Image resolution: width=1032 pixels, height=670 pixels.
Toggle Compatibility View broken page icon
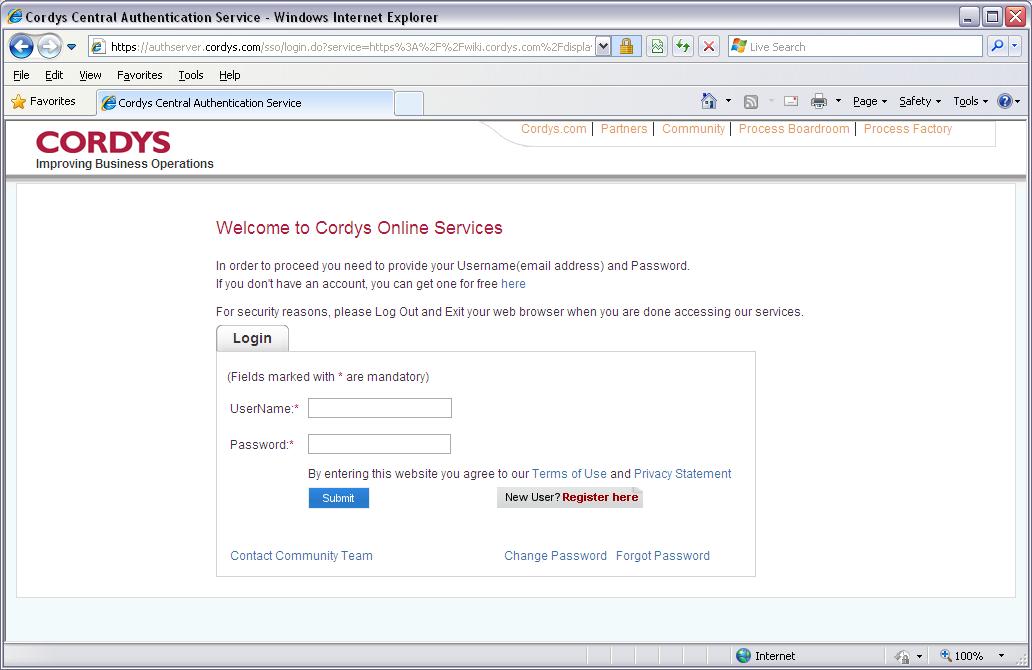click(x=657, y=47)
